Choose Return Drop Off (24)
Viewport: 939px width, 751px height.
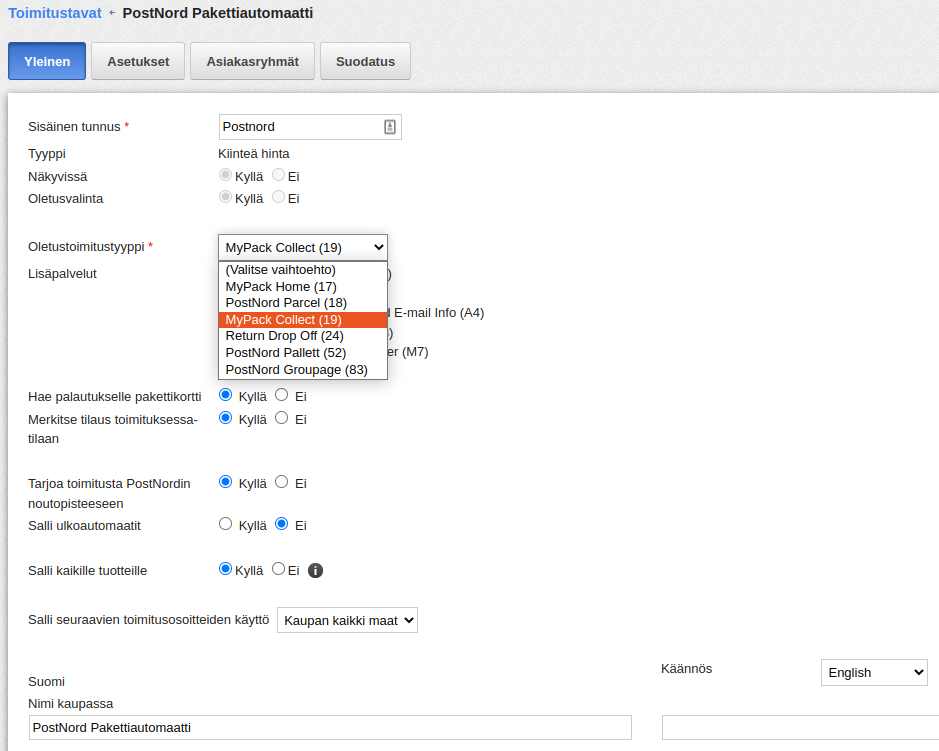click(x=303, y=336)
